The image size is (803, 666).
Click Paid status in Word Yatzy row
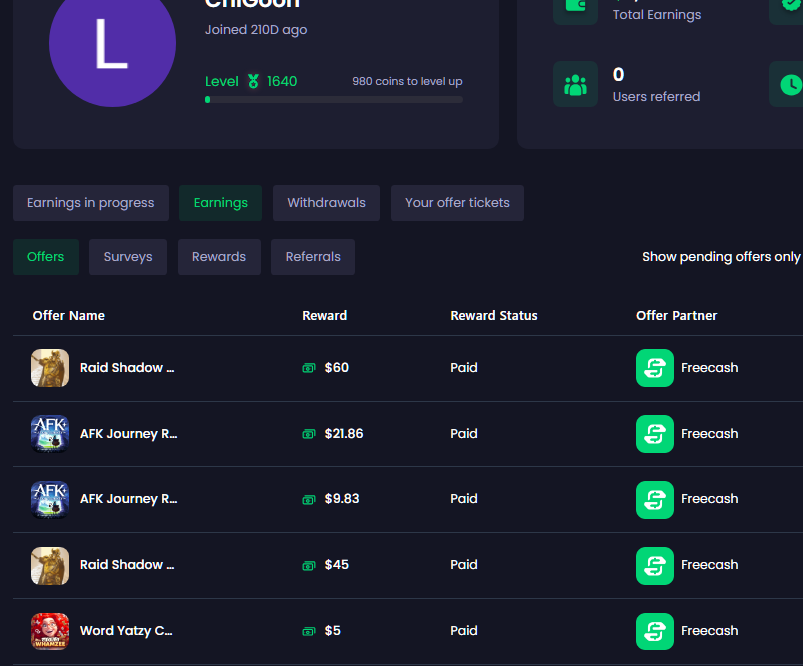(464, 631)
